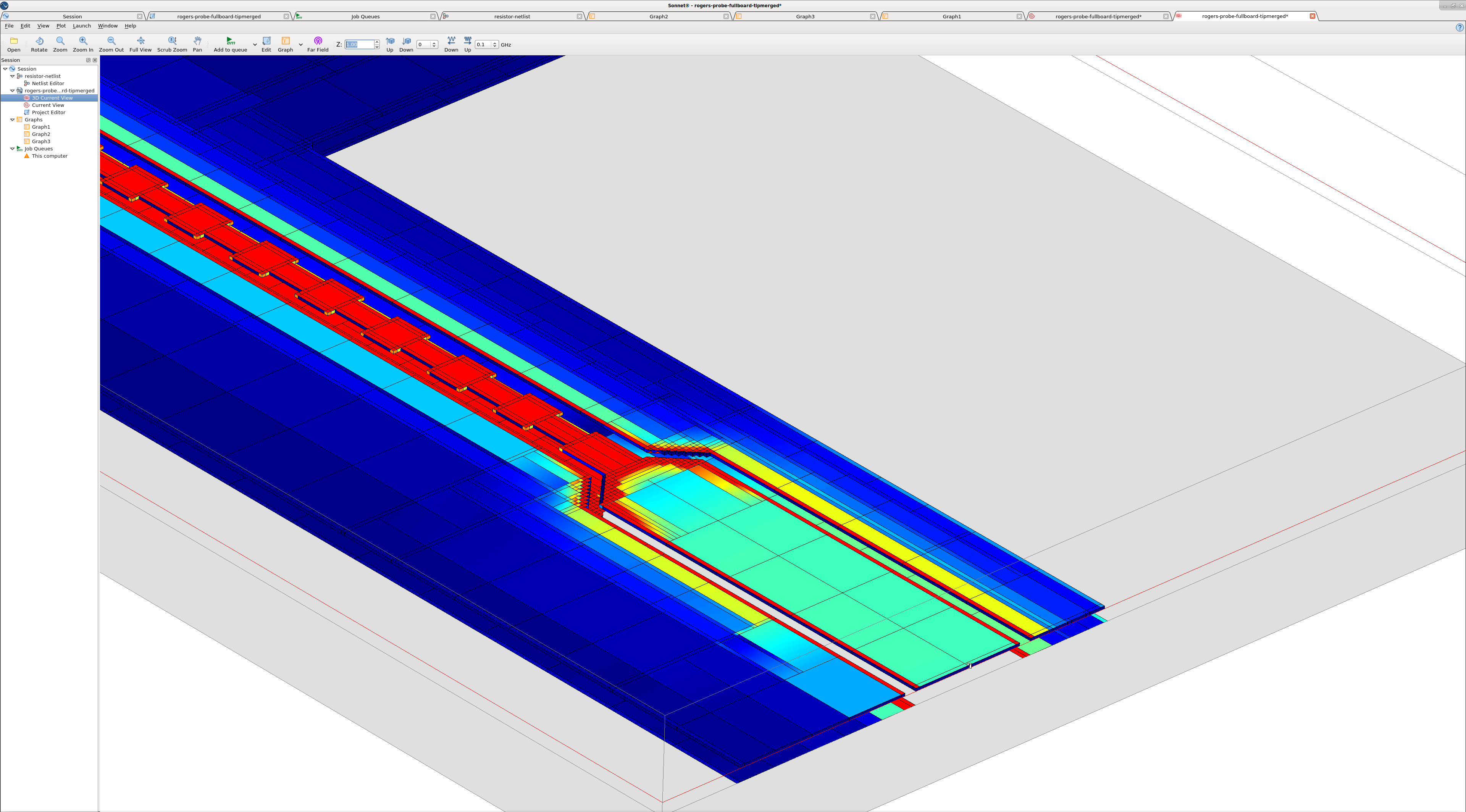Open the Add to queue dropdown arrow
The height and width of the screenshot is (812, 1466).
[x=254, y=44]
